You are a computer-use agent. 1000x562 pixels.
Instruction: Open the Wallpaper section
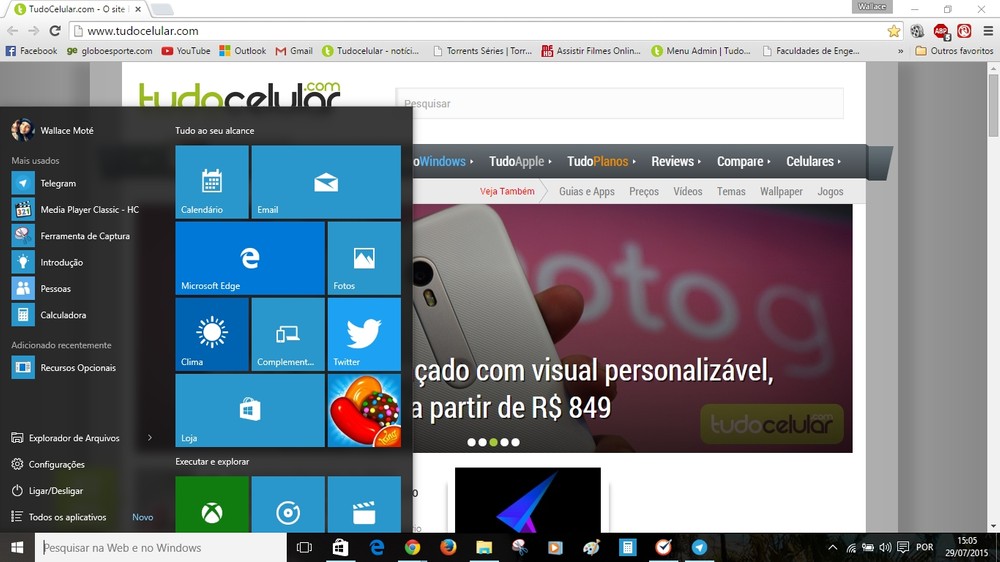tap(781, 191)
